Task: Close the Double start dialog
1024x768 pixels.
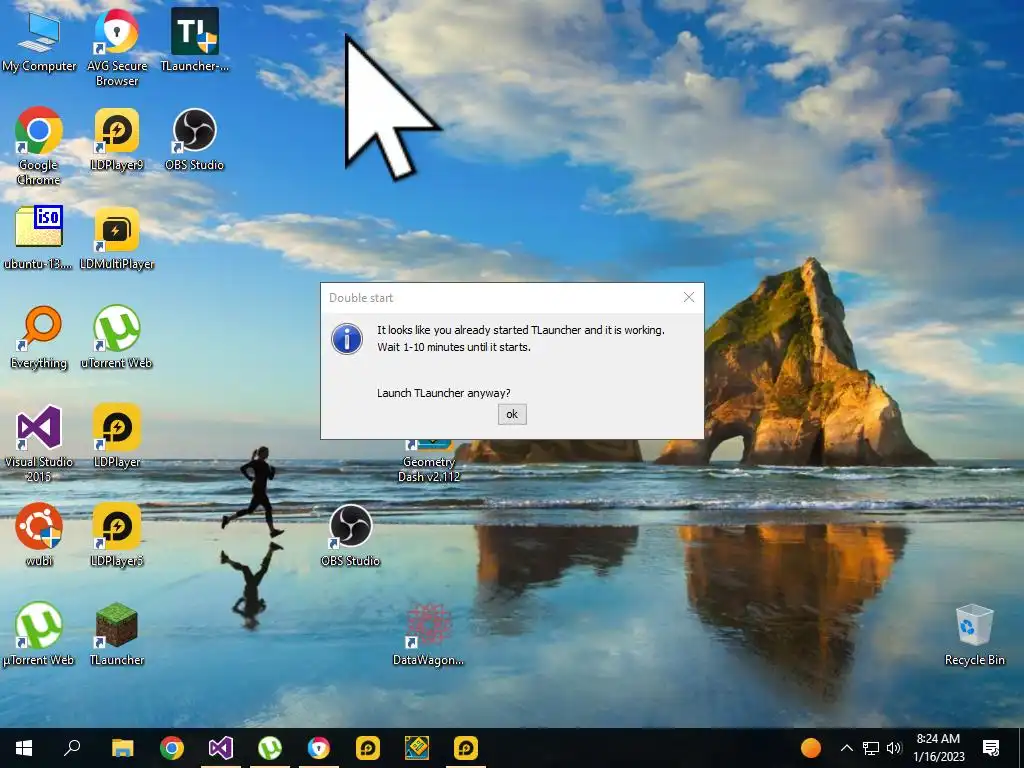Action: 688,297
